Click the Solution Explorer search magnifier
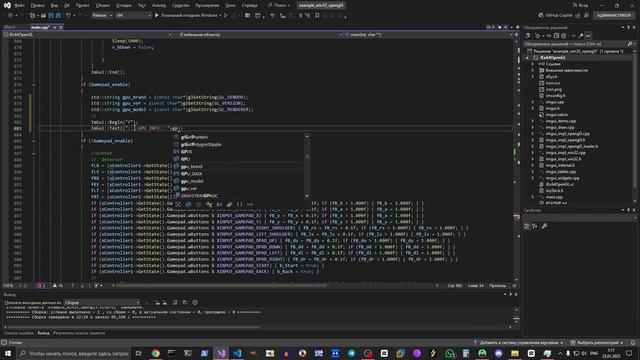This screenshot has height=360, width=640. (629, 44)
